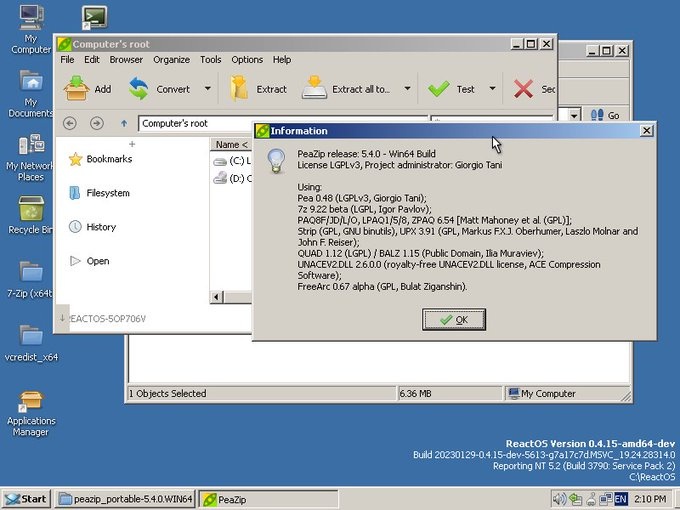This screenshot has width=680, height=510.
Task: Select the (C:) drive entry
Action: [232, 161]
